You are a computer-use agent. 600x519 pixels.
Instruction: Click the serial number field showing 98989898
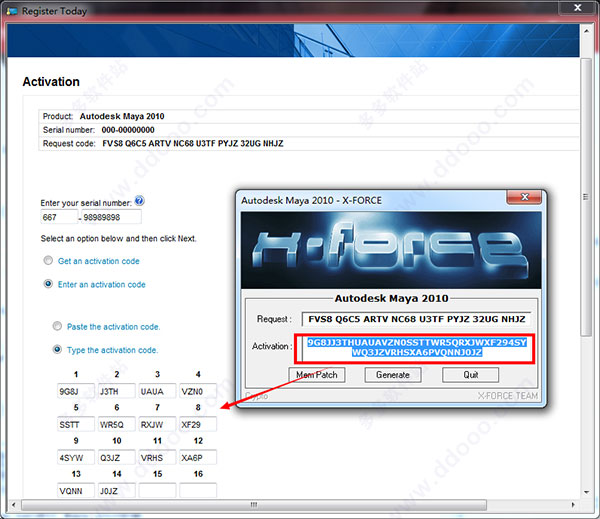pyautogui.click(x=111, y=217)
